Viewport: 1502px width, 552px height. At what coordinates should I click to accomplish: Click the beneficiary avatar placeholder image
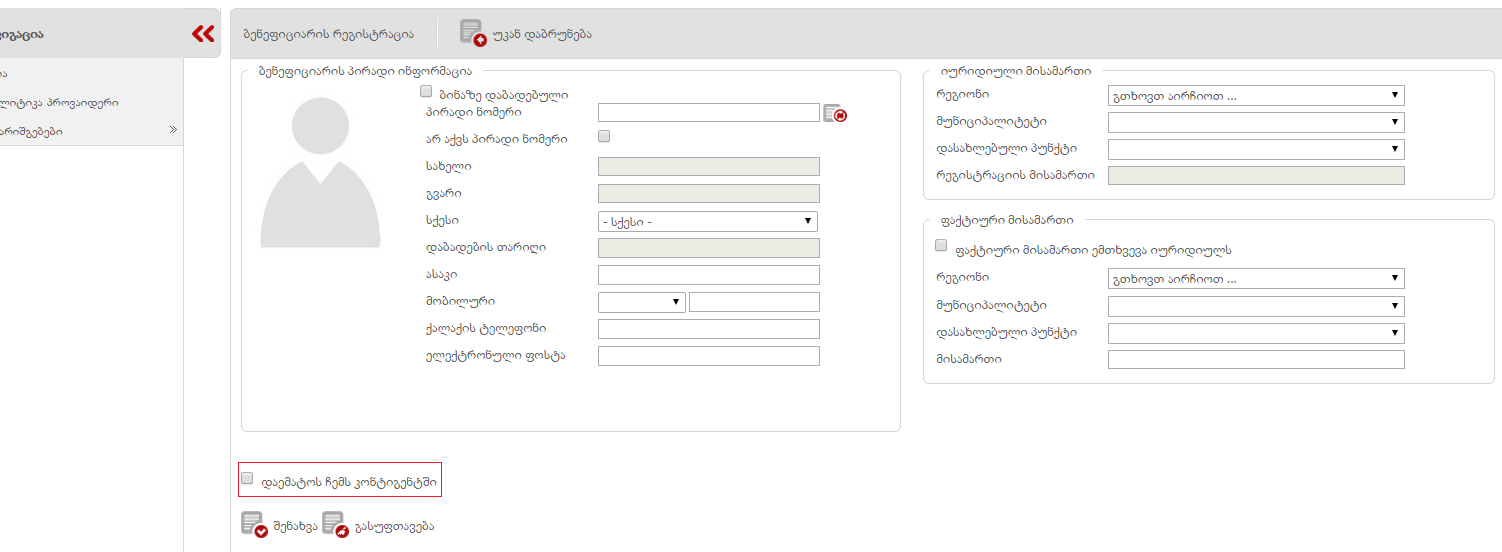tap(320, 172)
